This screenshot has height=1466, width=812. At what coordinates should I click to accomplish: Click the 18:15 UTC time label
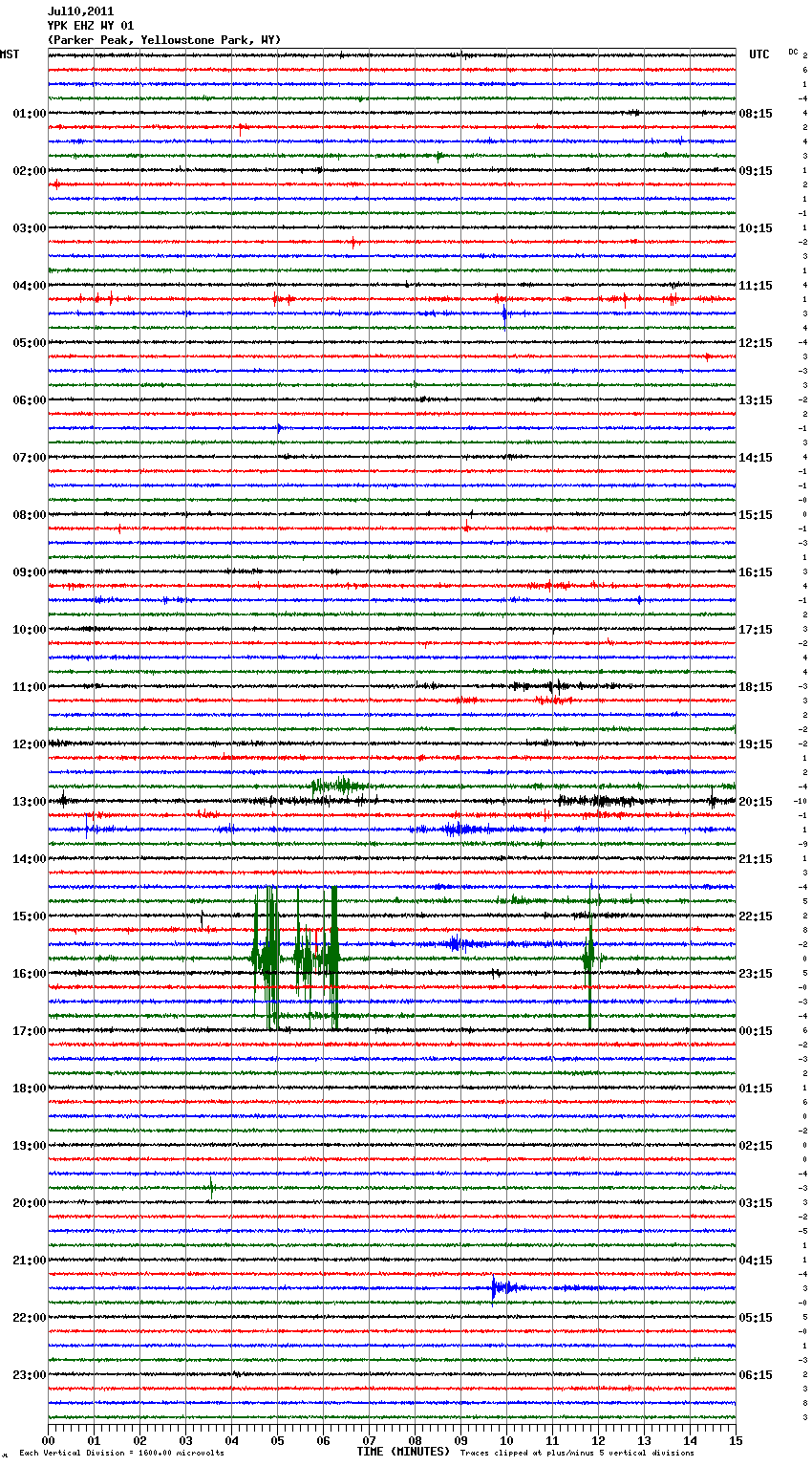pyautogui.click(x=756, y=687)
